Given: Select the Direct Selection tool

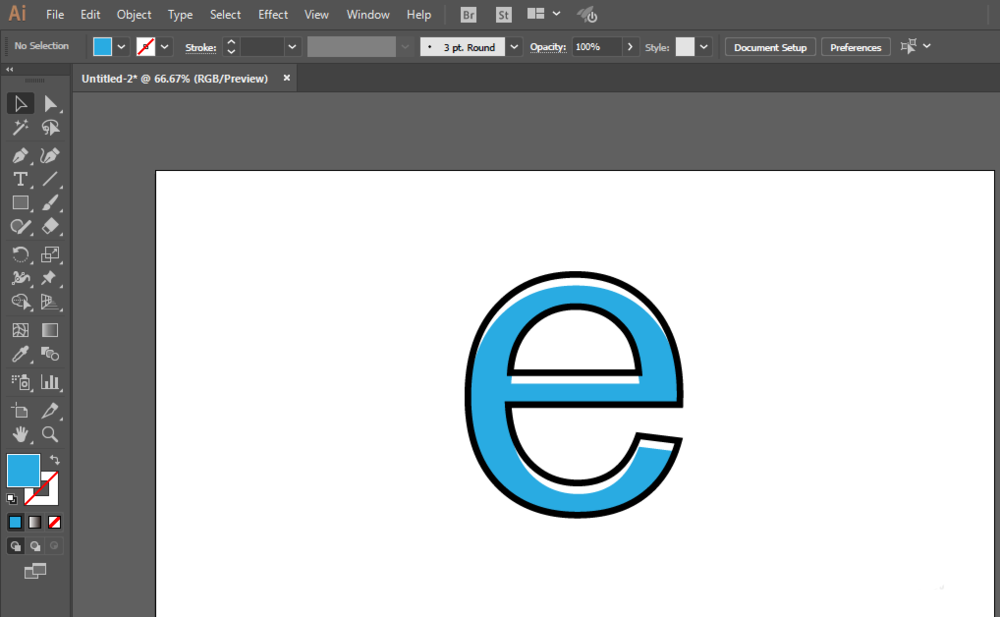Looking at the screenshot, I should click(x=50, y=104).
